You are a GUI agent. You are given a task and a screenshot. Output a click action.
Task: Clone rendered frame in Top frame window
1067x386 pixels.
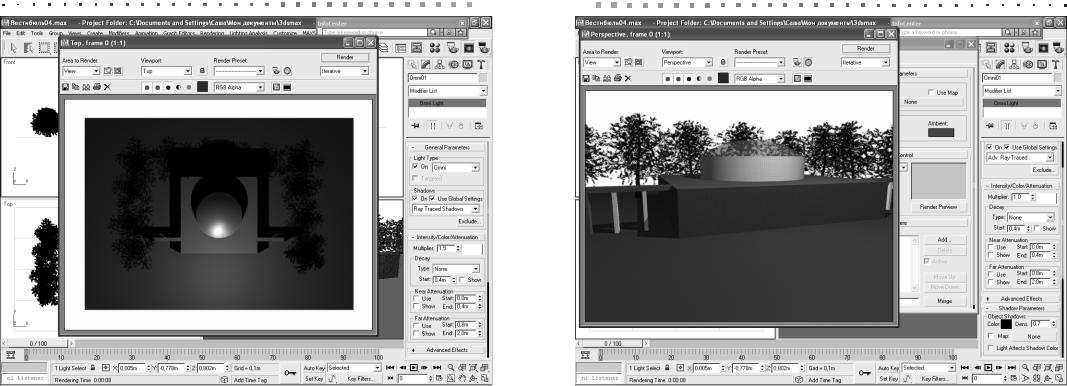pyautogui.click(x=86, y=87)
